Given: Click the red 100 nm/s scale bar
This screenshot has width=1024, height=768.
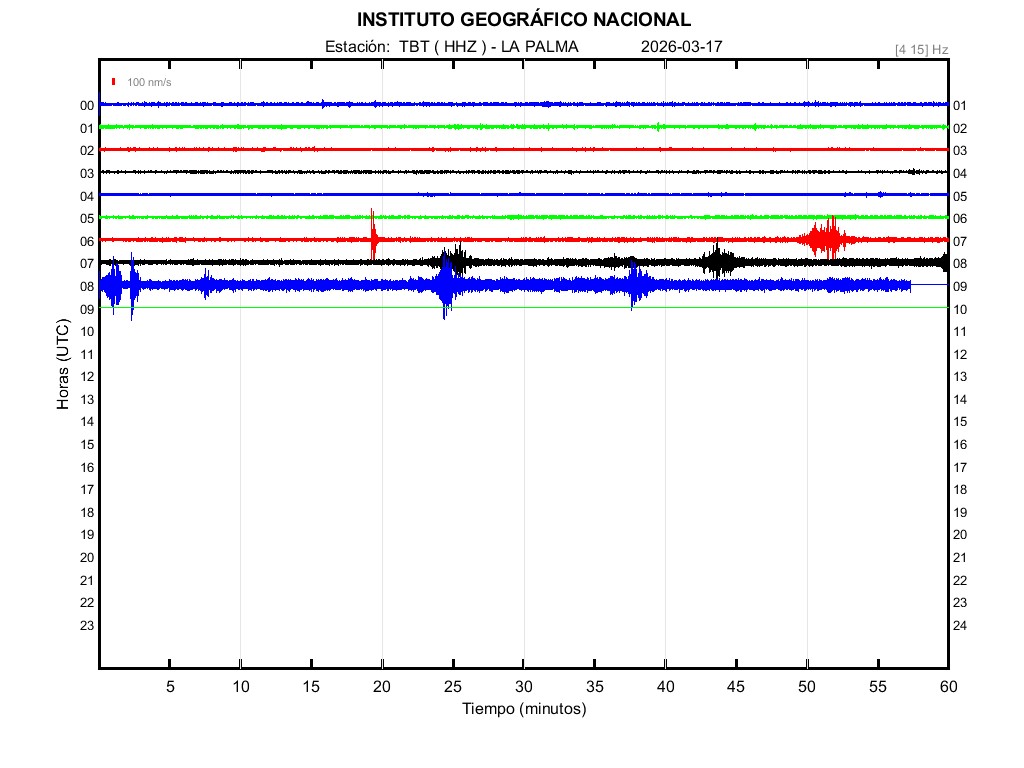Looking at the screenshot, I should point(114,82).
